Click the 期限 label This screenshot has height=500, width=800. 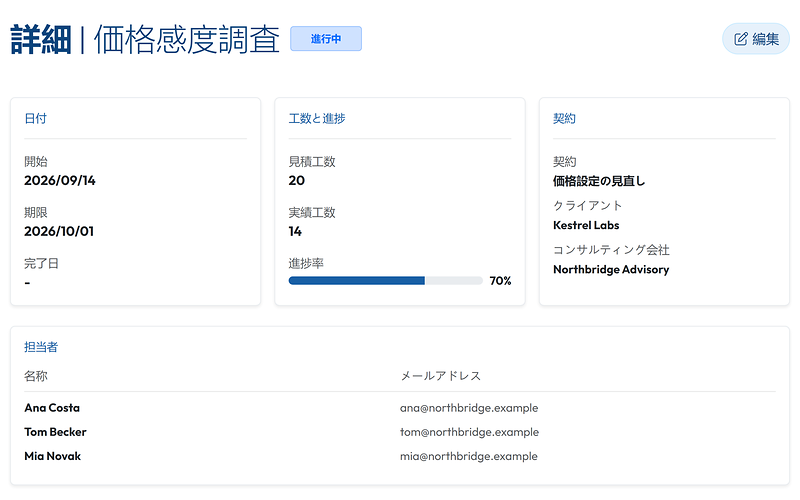(36, 212)
